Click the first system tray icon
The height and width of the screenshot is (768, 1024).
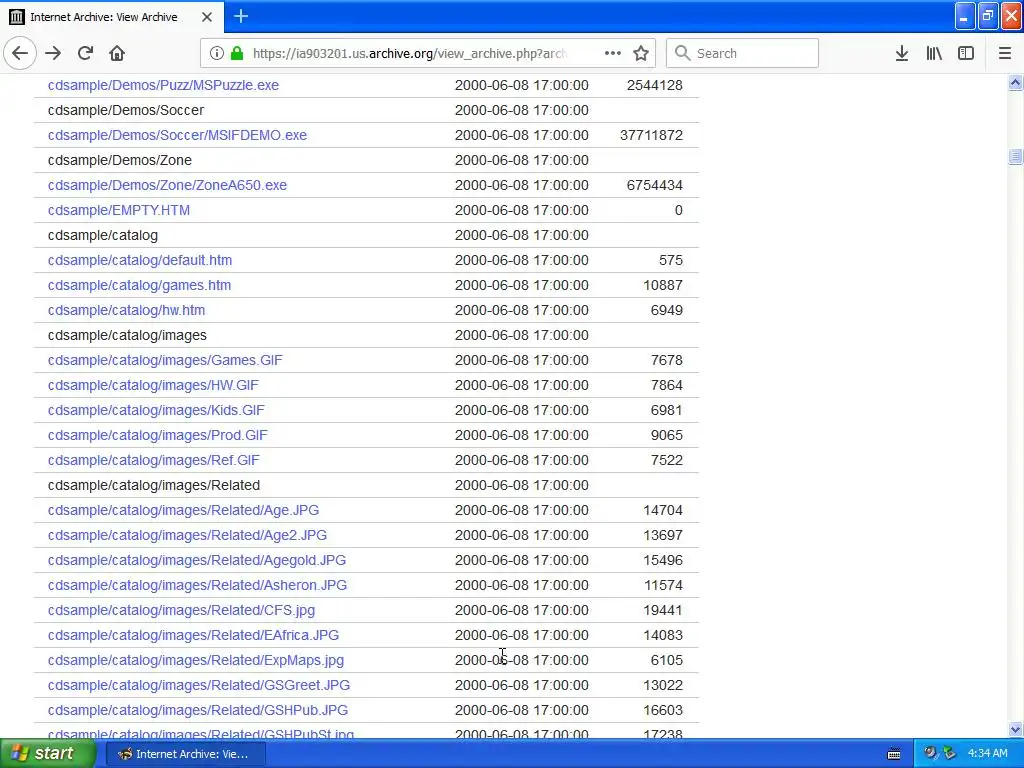(930, 753)
